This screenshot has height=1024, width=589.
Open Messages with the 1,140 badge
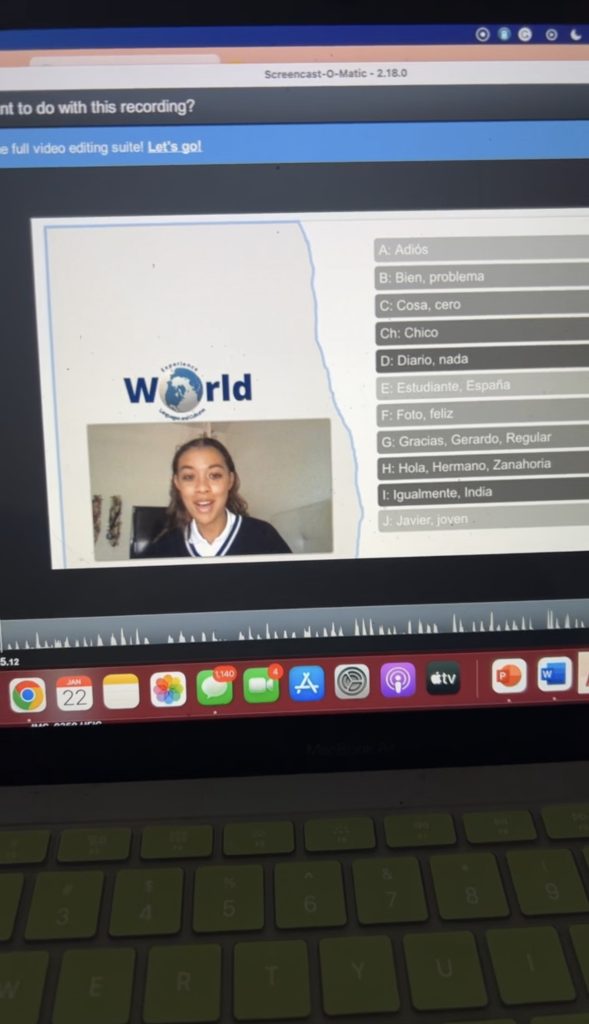tap(215, 687)
